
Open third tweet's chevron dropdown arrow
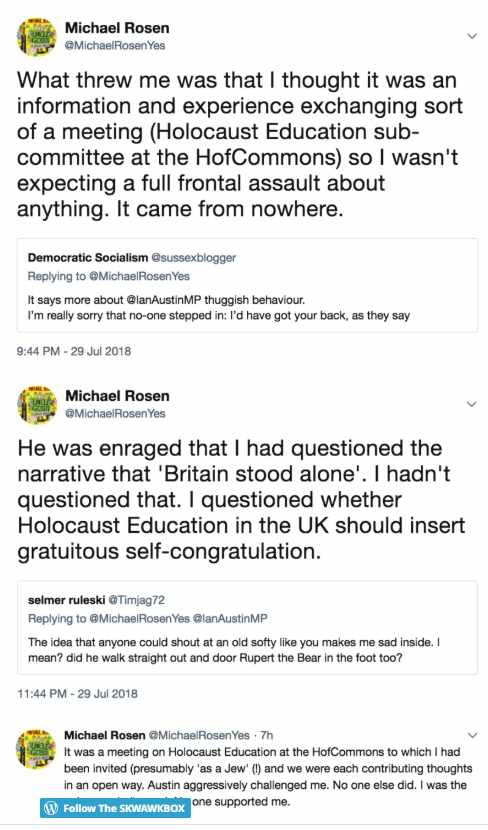[472, 735]
